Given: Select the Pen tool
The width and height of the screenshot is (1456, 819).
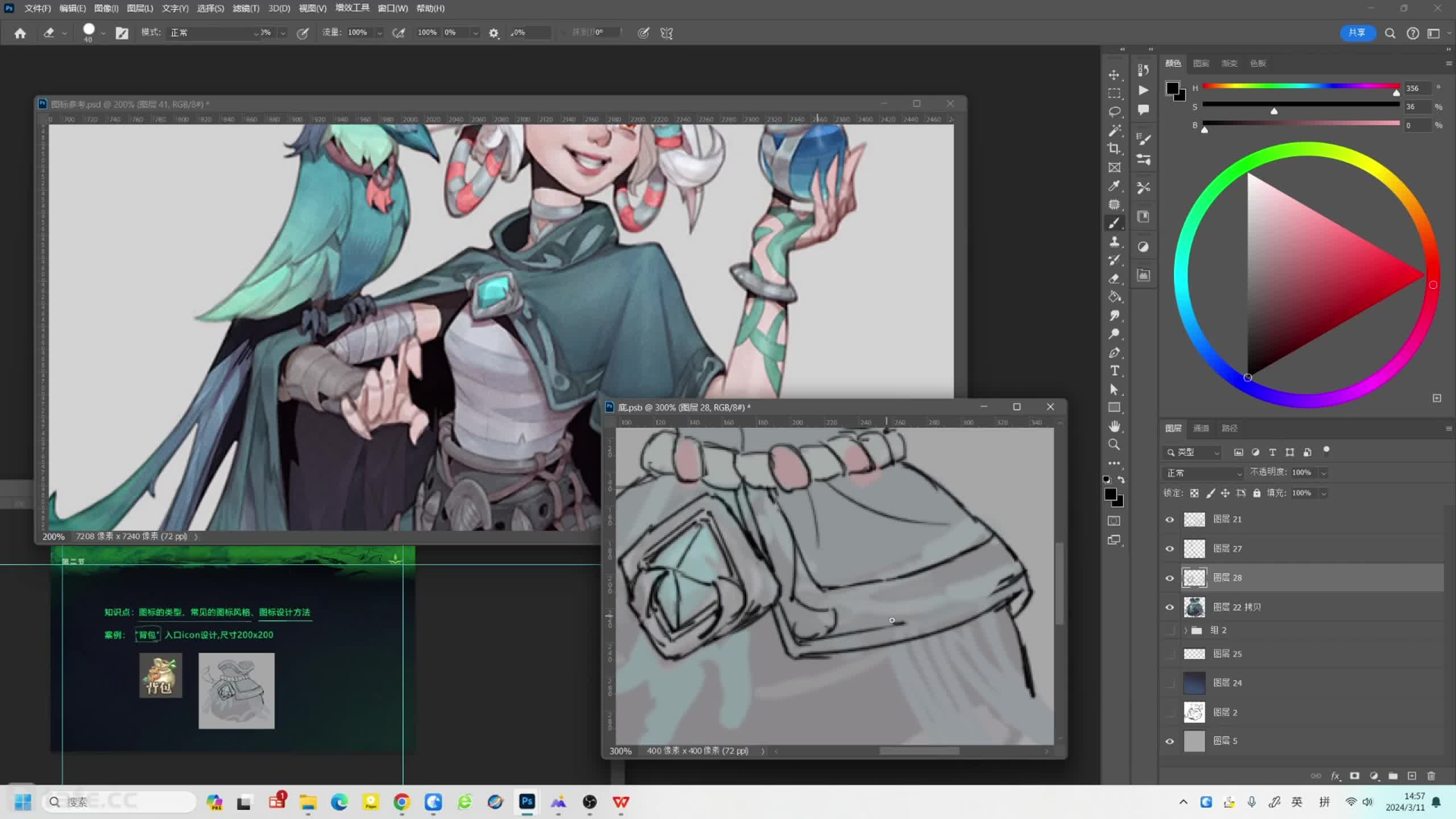Looking at the screenshot, I should (x=1114, y=353).
